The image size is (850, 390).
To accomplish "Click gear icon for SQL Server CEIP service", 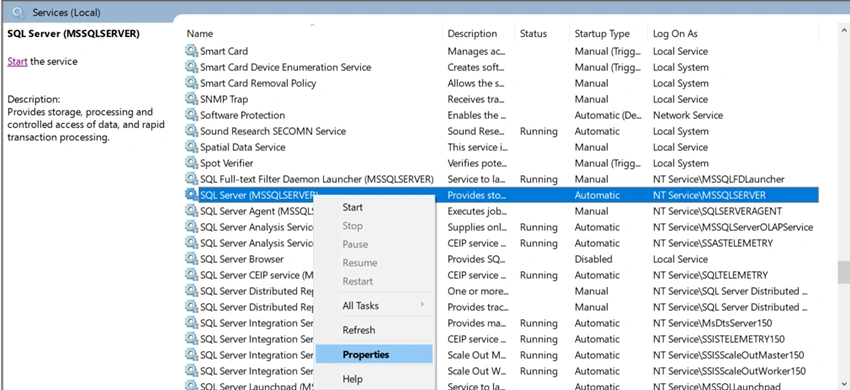I will pyautogui.click(x=191, y=275).
